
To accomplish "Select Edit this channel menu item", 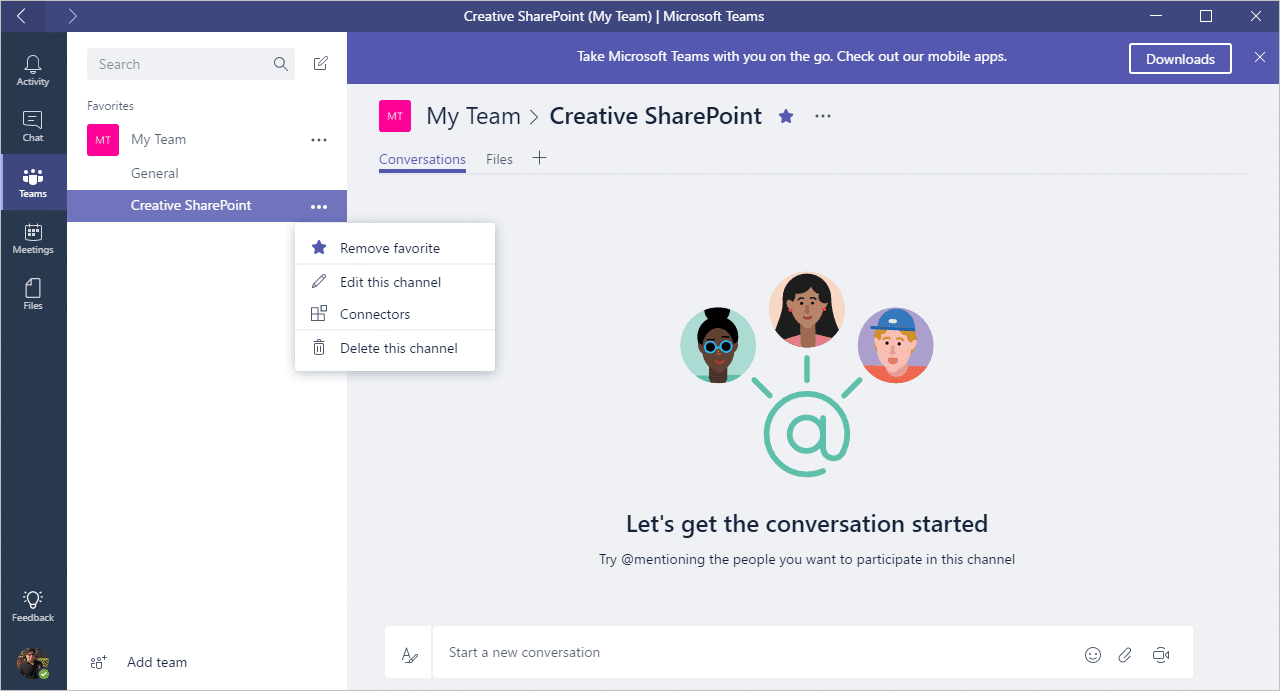I will pos(395,282).
